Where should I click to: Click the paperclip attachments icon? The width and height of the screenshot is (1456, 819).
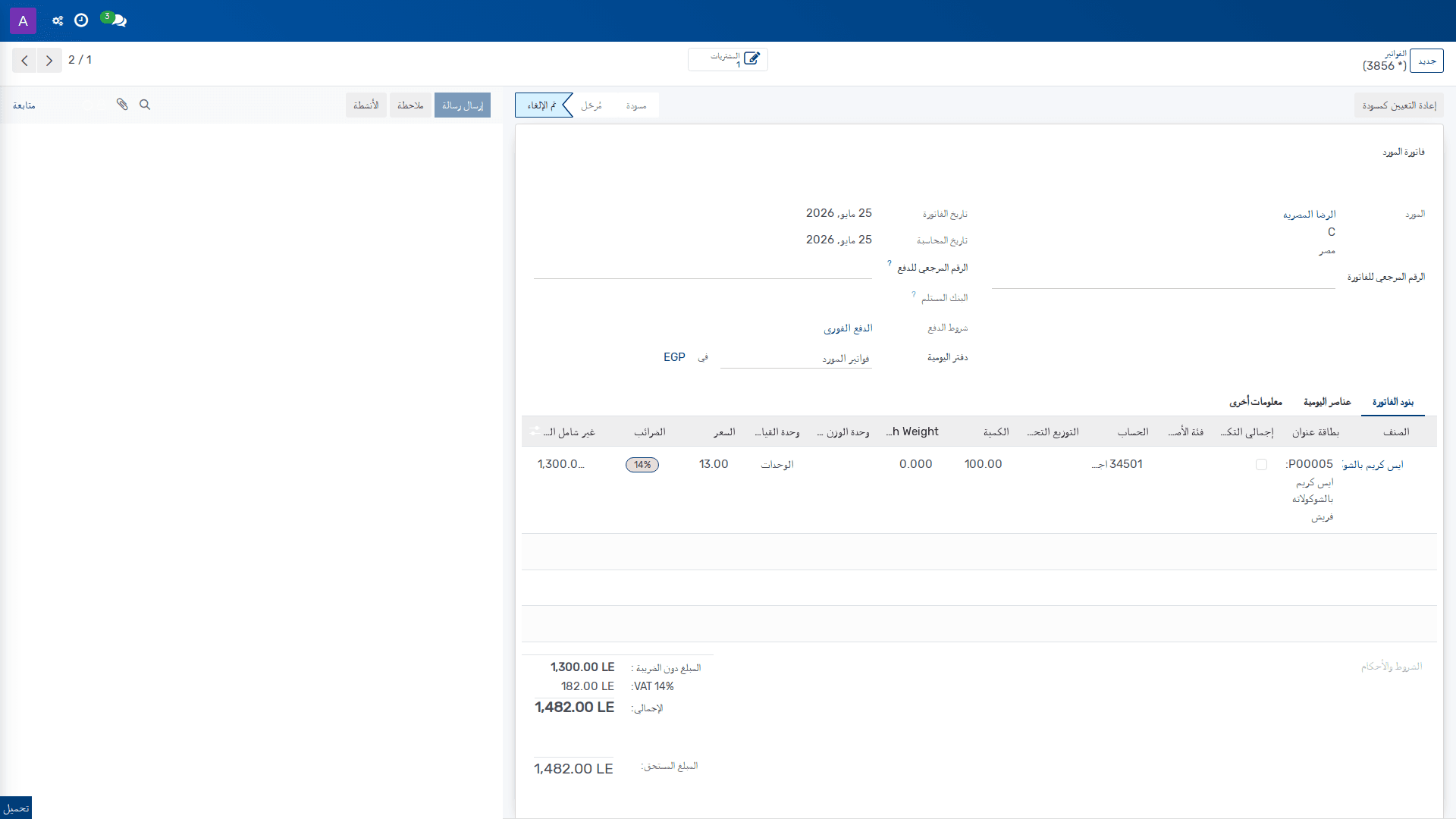[x=122, y=105]
